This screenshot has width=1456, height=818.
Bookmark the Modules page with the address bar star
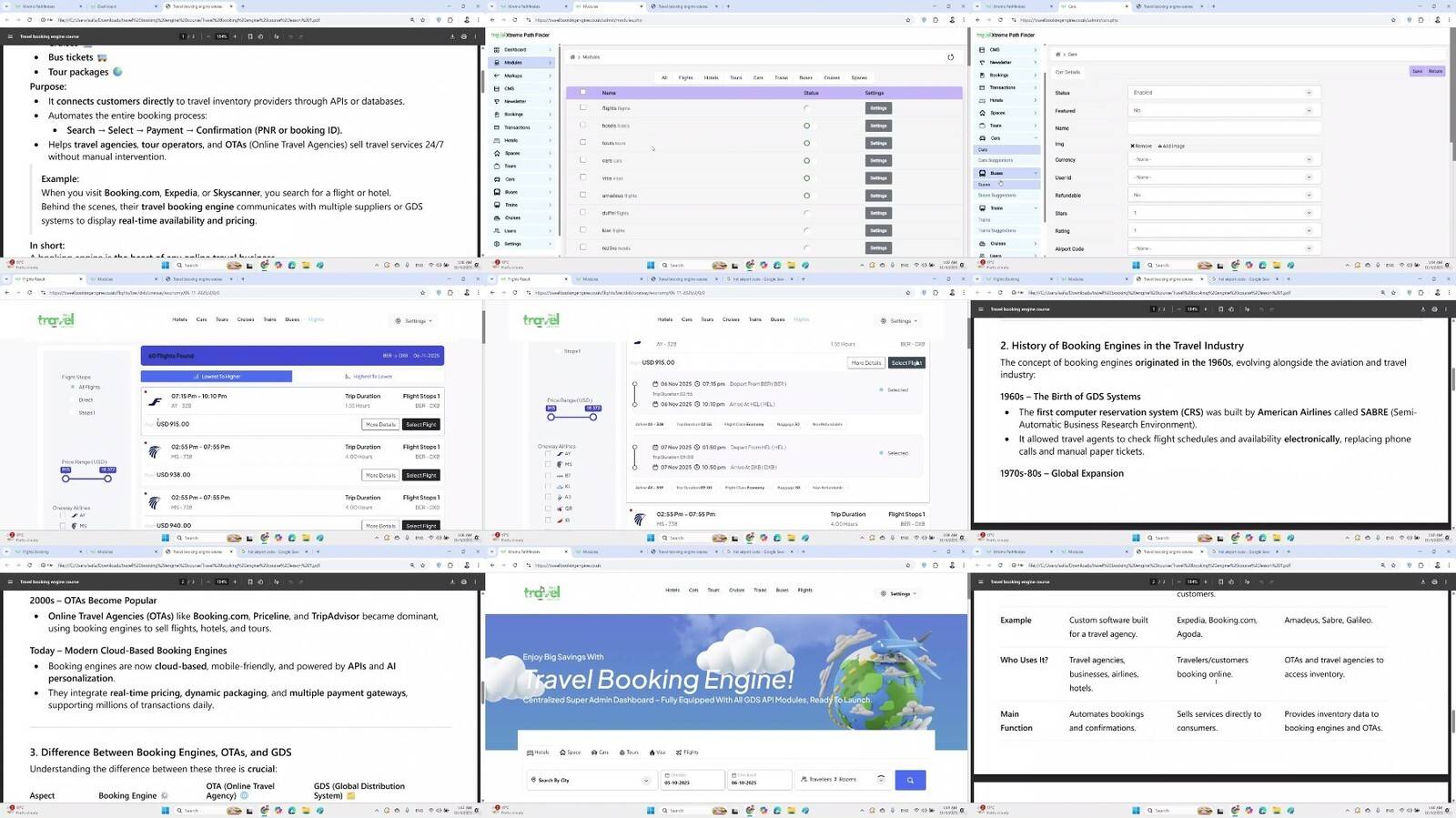coord(907,20)
